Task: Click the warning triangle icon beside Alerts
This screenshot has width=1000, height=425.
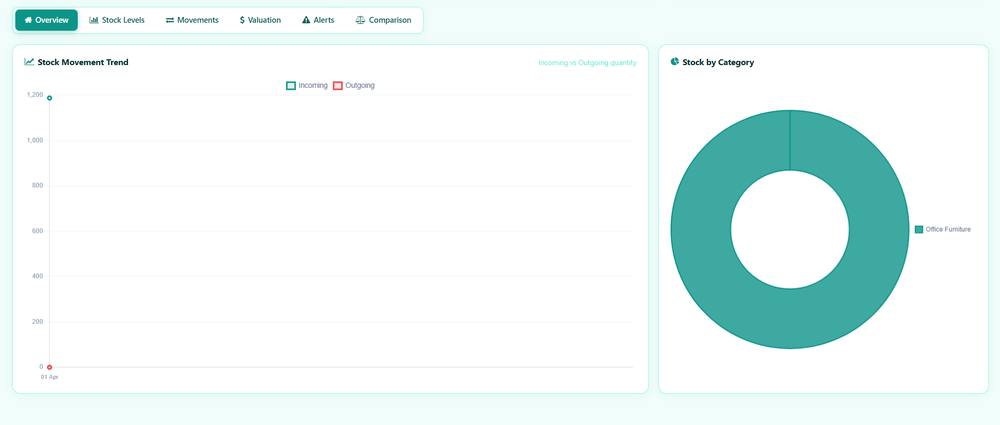Action: coord(306,20)
